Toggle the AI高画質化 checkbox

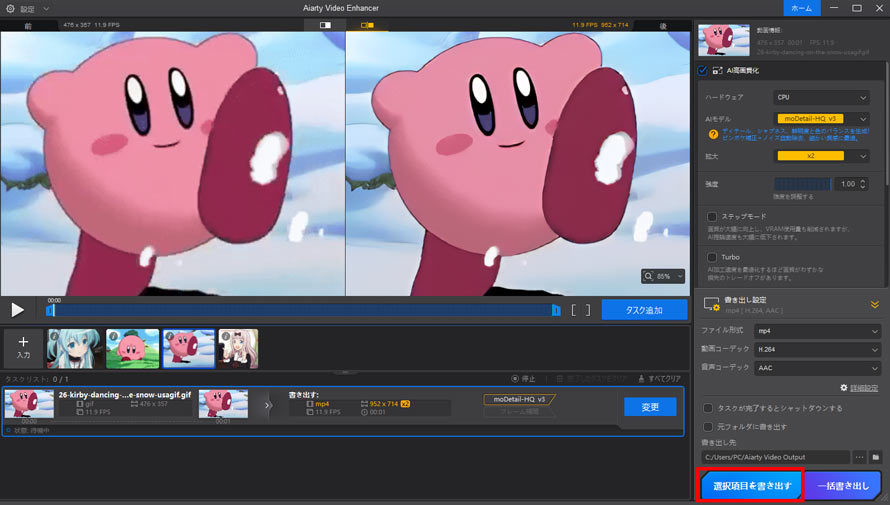(702, 70)
